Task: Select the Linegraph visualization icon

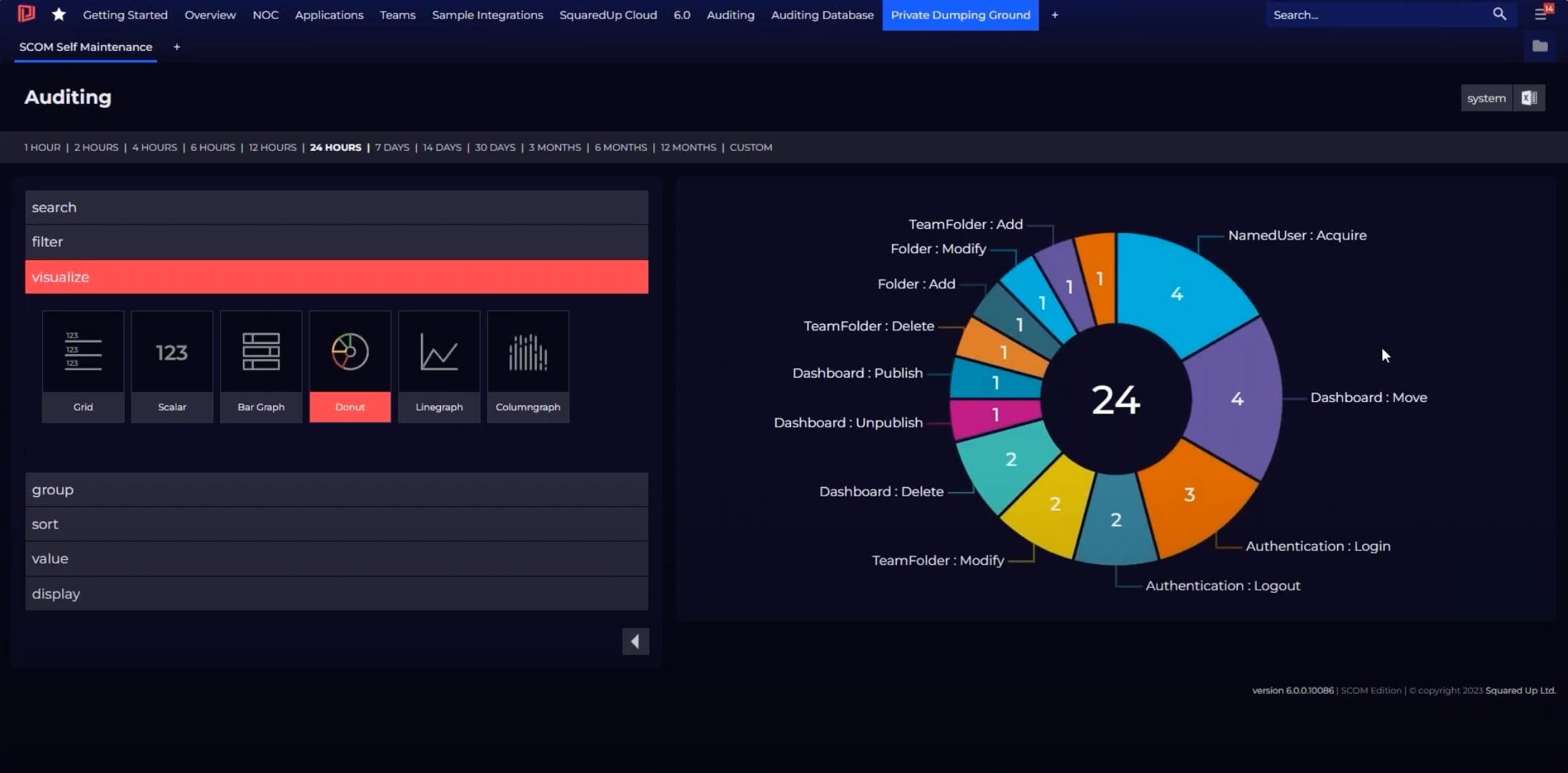Action: point(439,365)
